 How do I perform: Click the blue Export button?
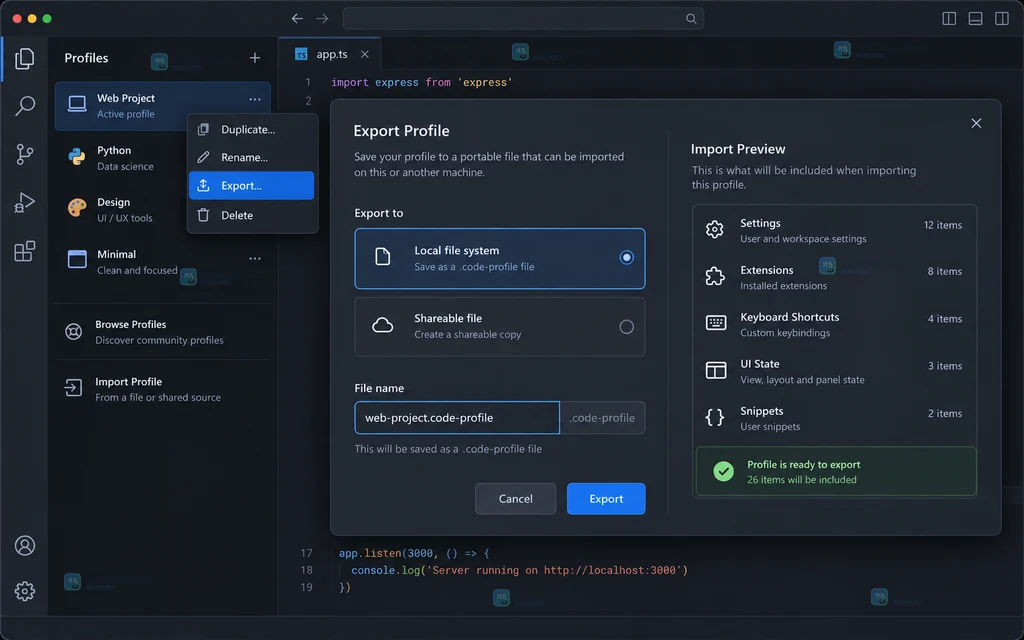point(606,499)
